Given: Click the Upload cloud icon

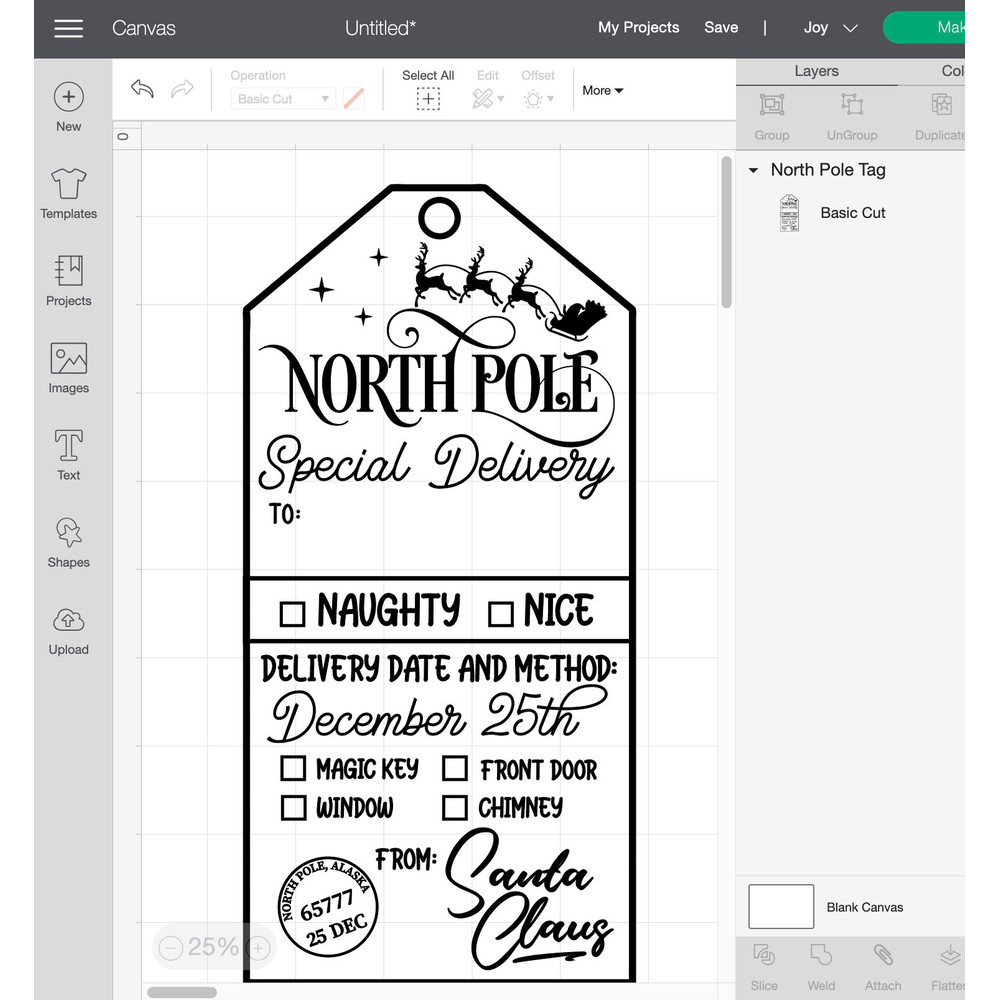Looking at the screenshot, I should tap(68, 620).
